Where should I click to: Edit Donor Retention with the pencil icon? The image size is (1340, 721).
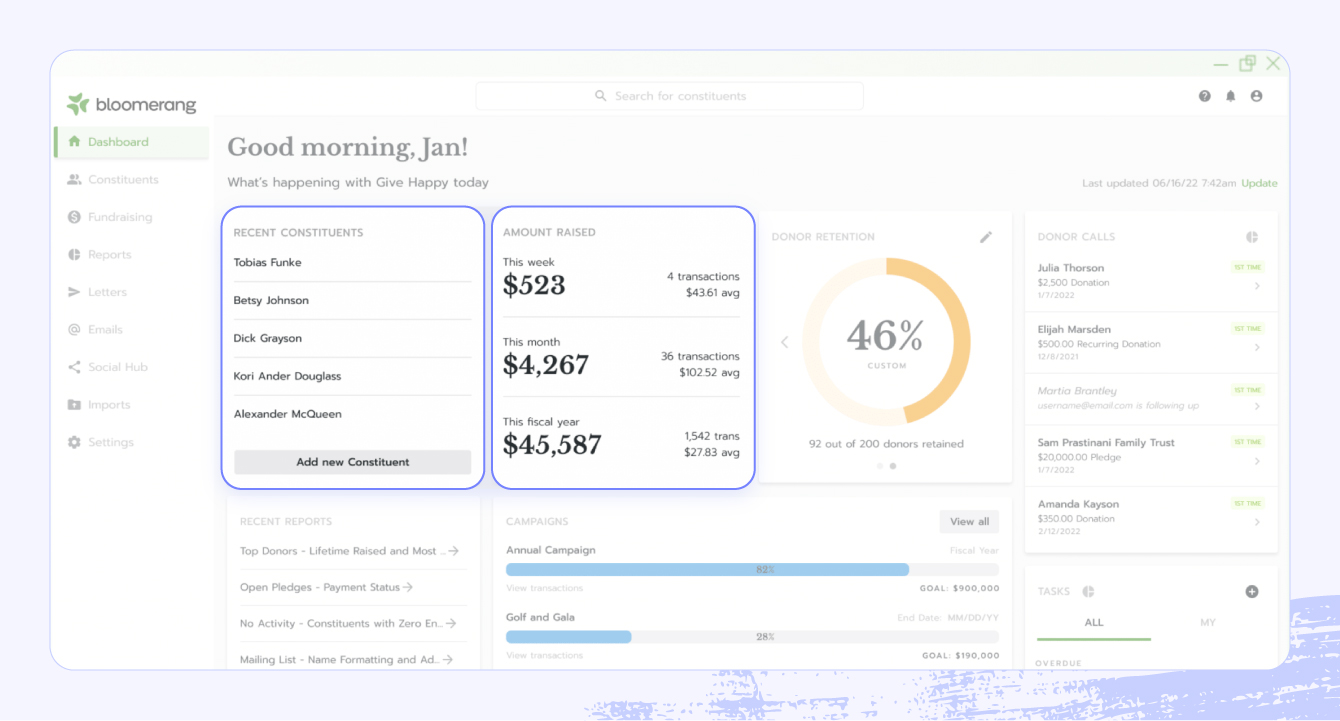[x=986, y=236]
